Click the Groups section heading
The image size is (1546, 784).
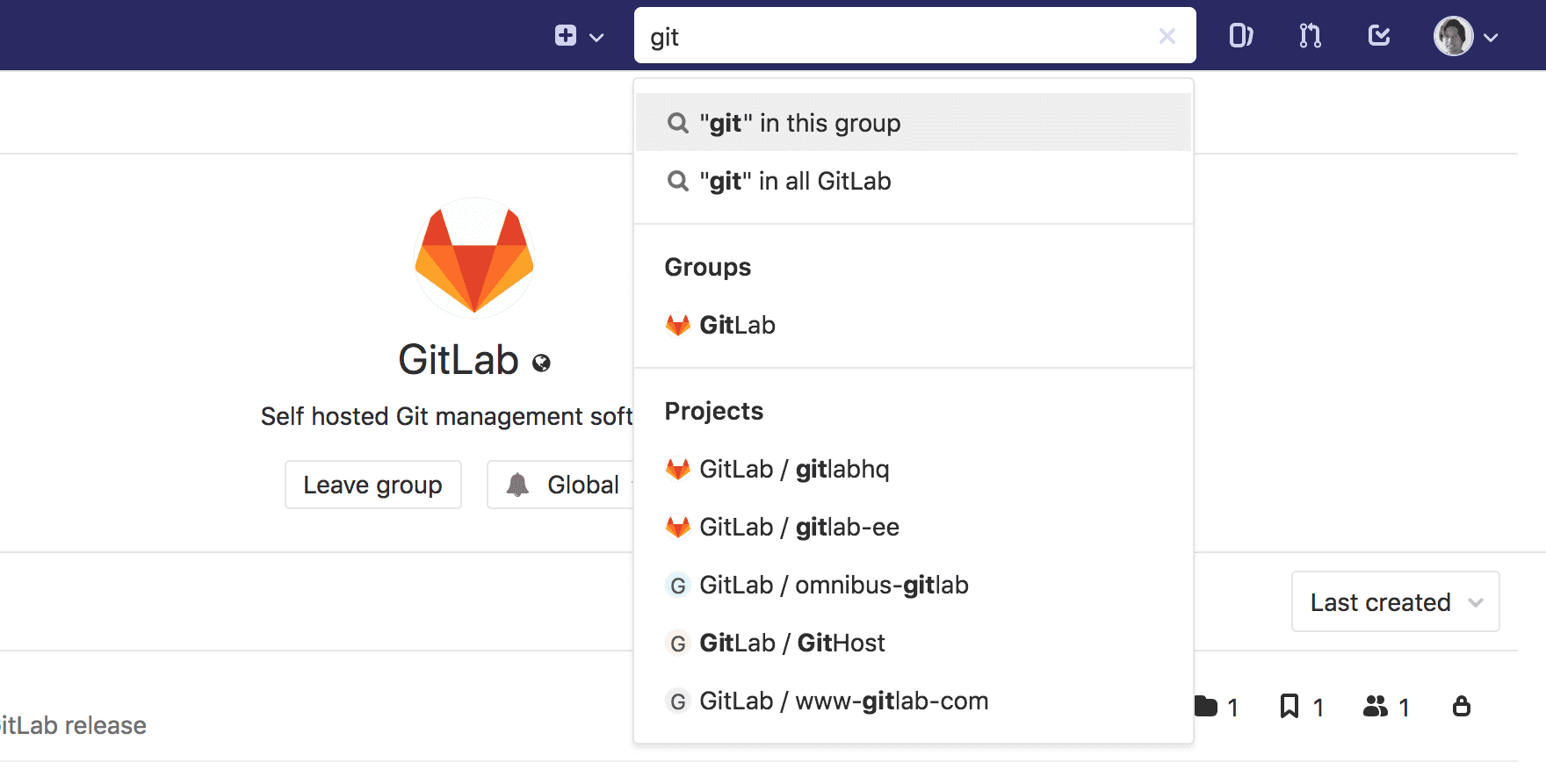pos(708,267)
